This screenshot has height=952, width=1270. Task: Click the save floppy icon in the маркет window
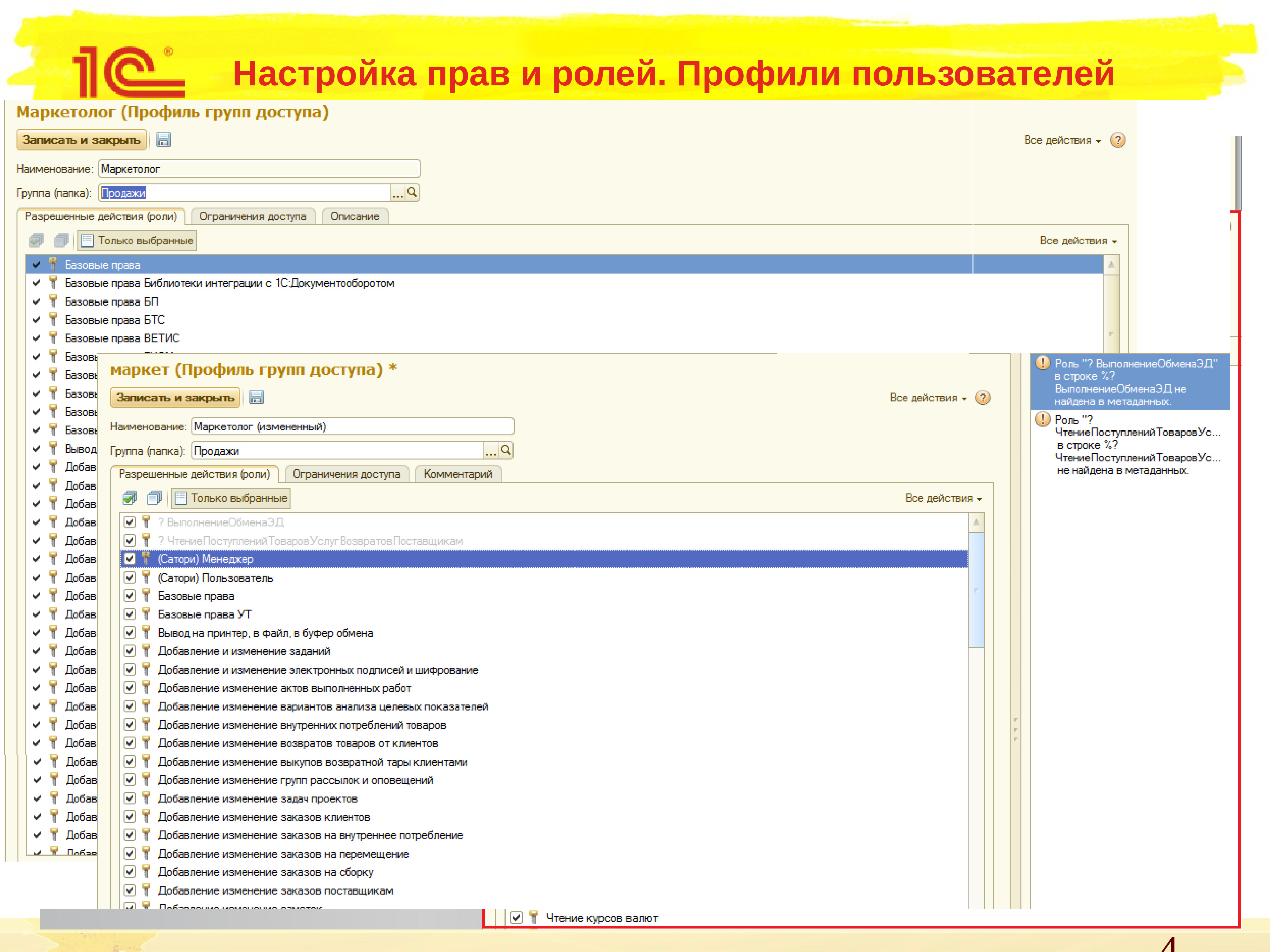(257, 397)
